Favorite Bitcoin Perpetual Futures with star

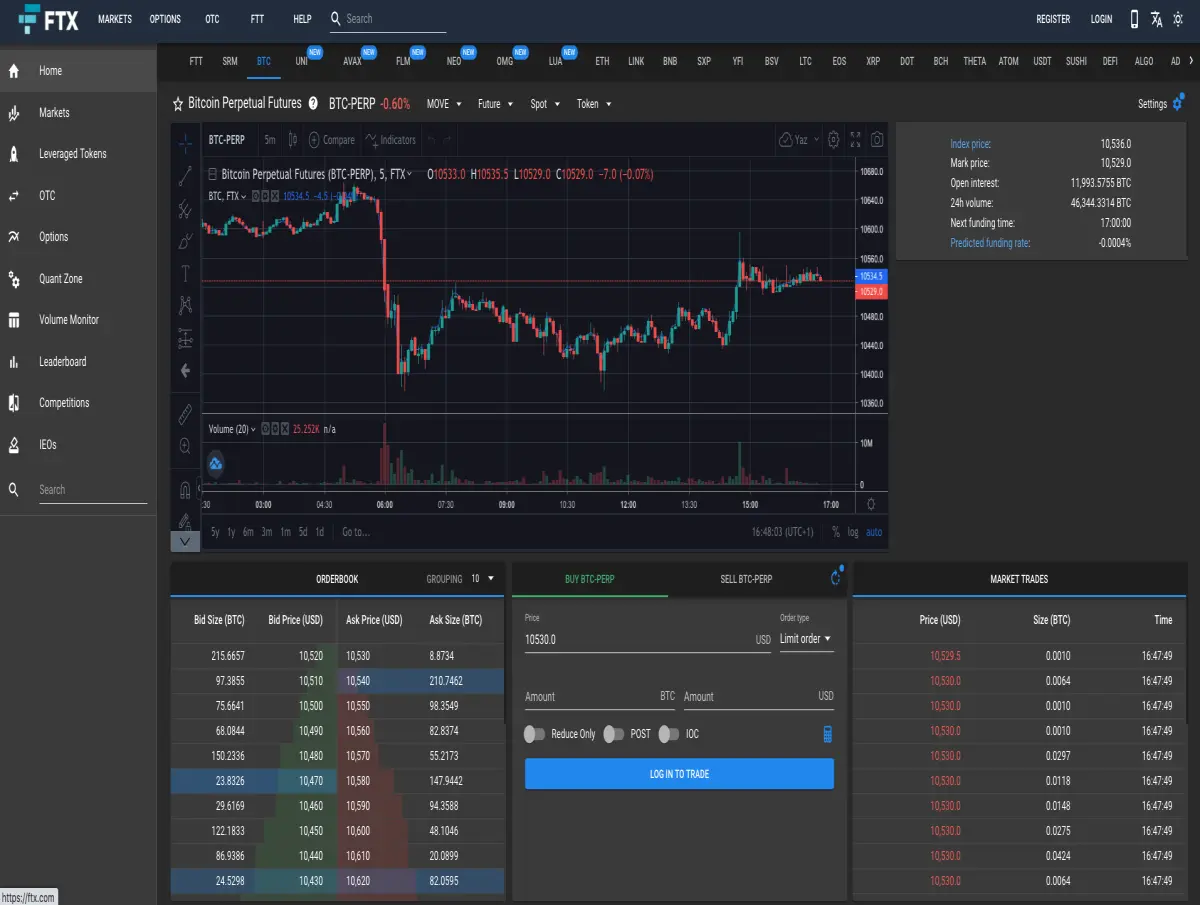click(x=178, y=104)
